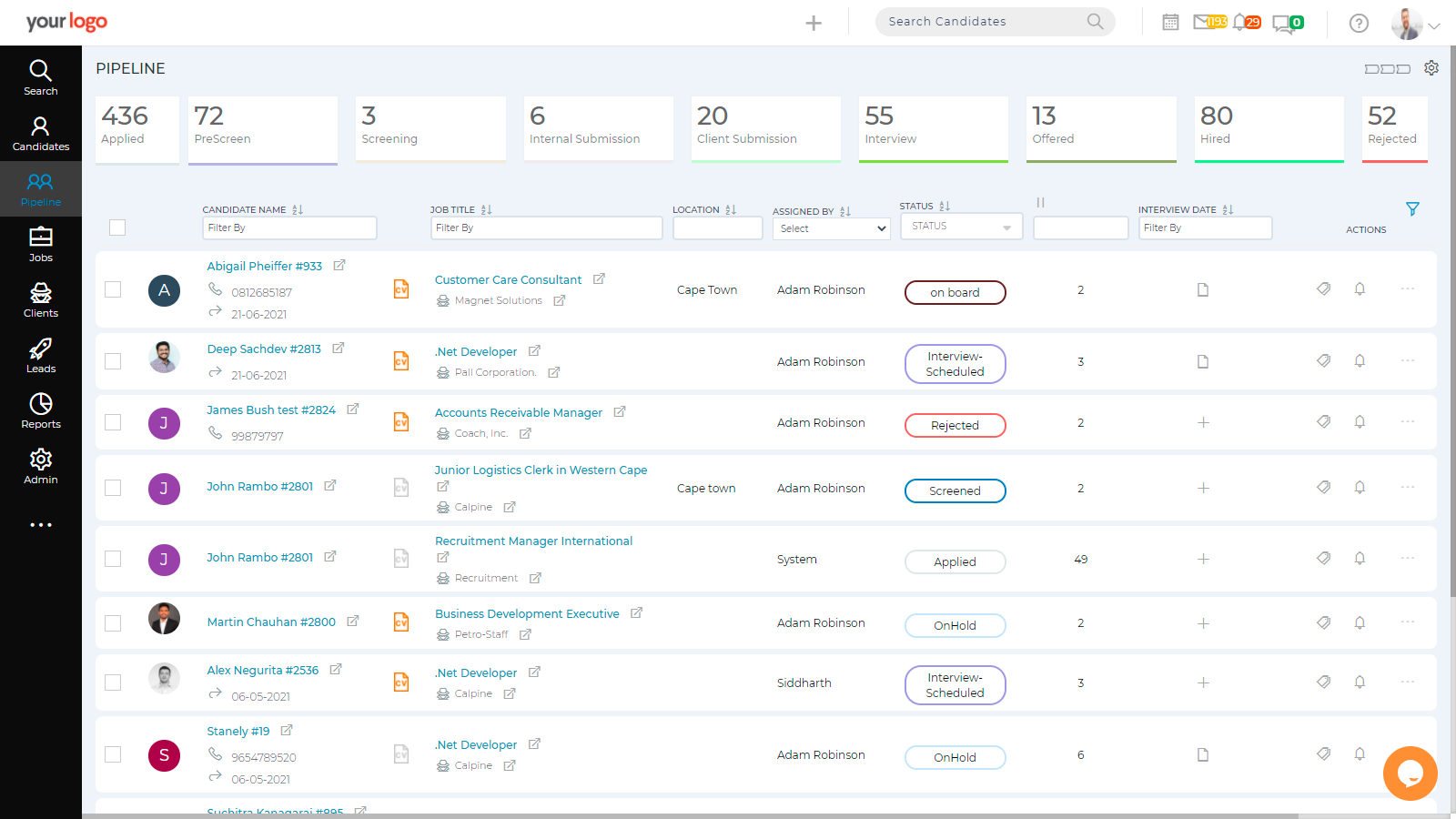The width and height of the screenshot is (1456, 819).
Task: Open Abigail Pheiffer's CV icon
Action: pos(401,289)
